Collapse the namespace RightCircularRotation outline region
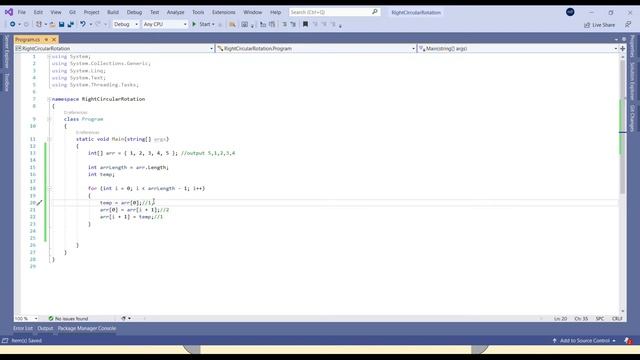Viewport: 640px width, 360px height. point(49,99)
